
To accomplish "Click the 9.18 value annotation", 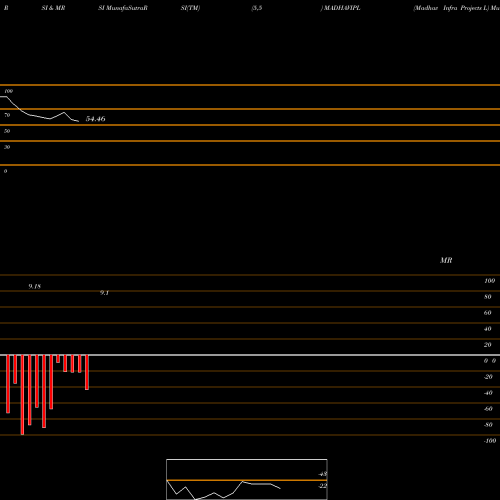I will click(35, 286).
